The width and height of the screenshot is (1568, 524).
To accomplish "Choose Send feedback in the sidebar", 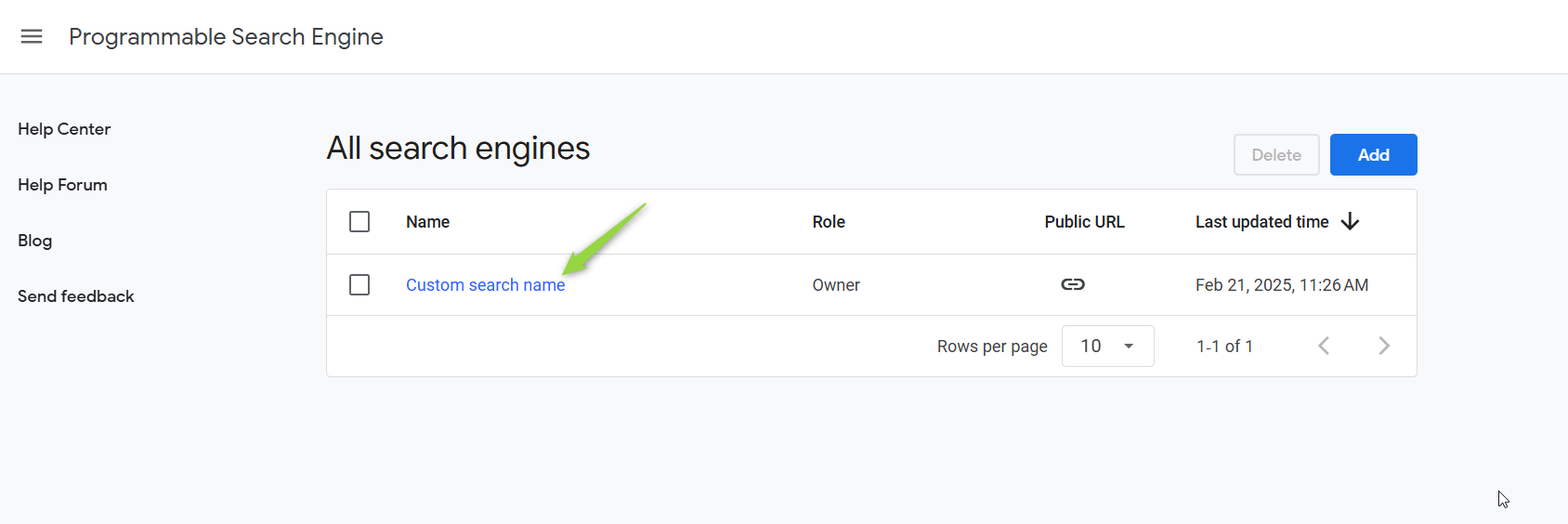I will (x=76, y=296).
